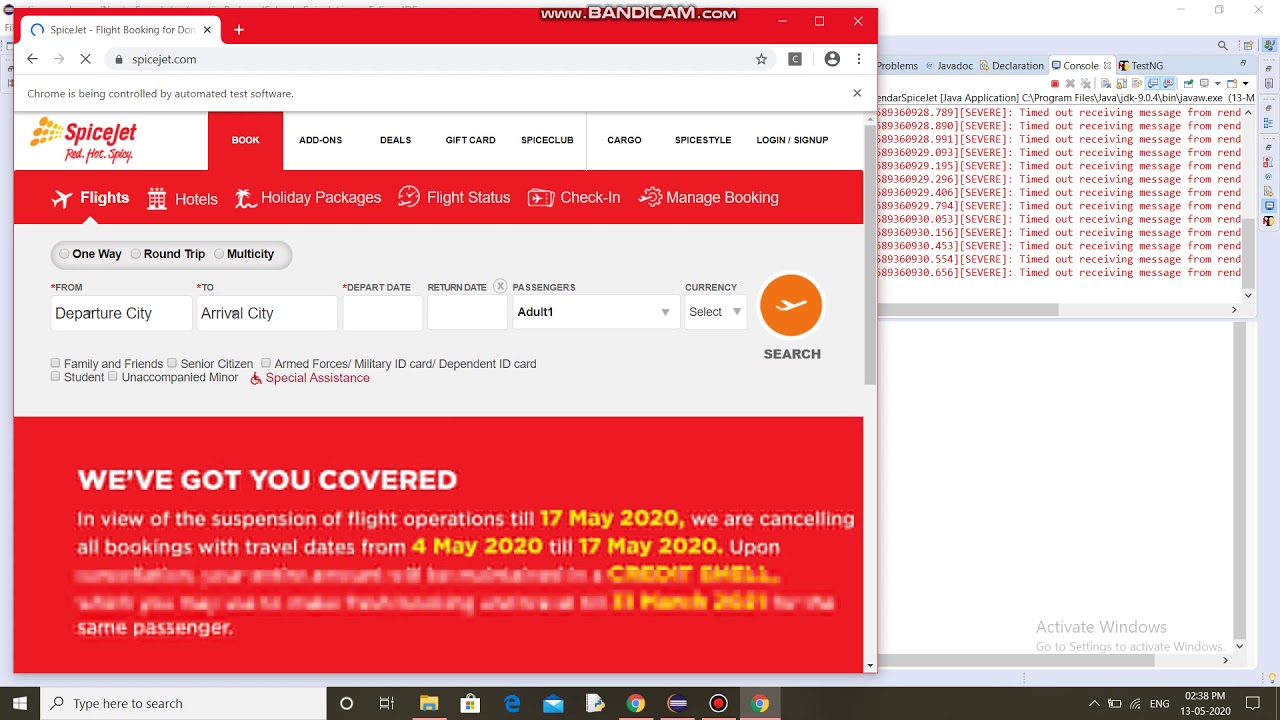Open the Flight Status section
The height and width of the screenshot is (720, 1280).
(454, 197)
